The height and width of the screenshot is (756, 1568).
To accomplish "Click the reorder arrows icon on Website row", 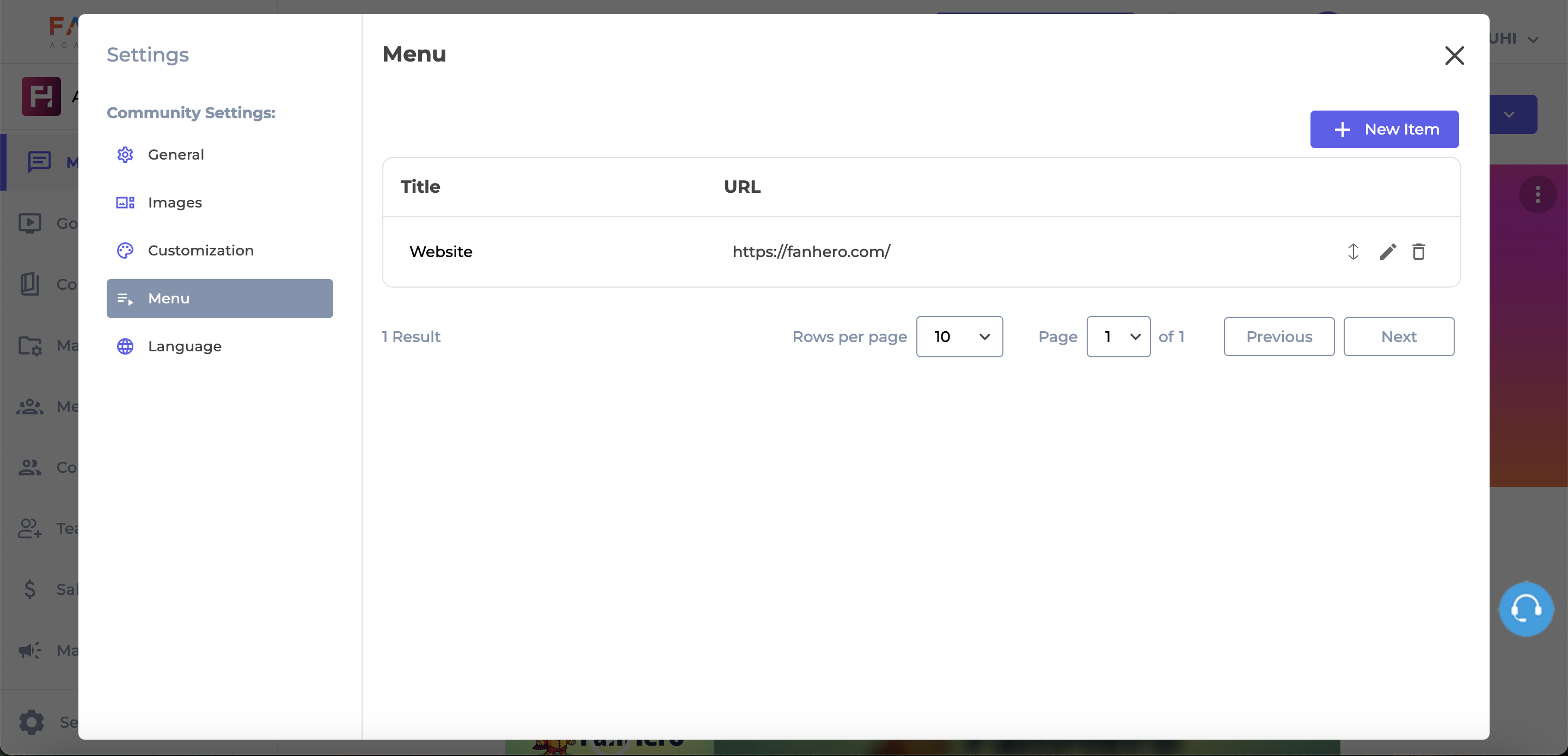I will click(1352, 252).
